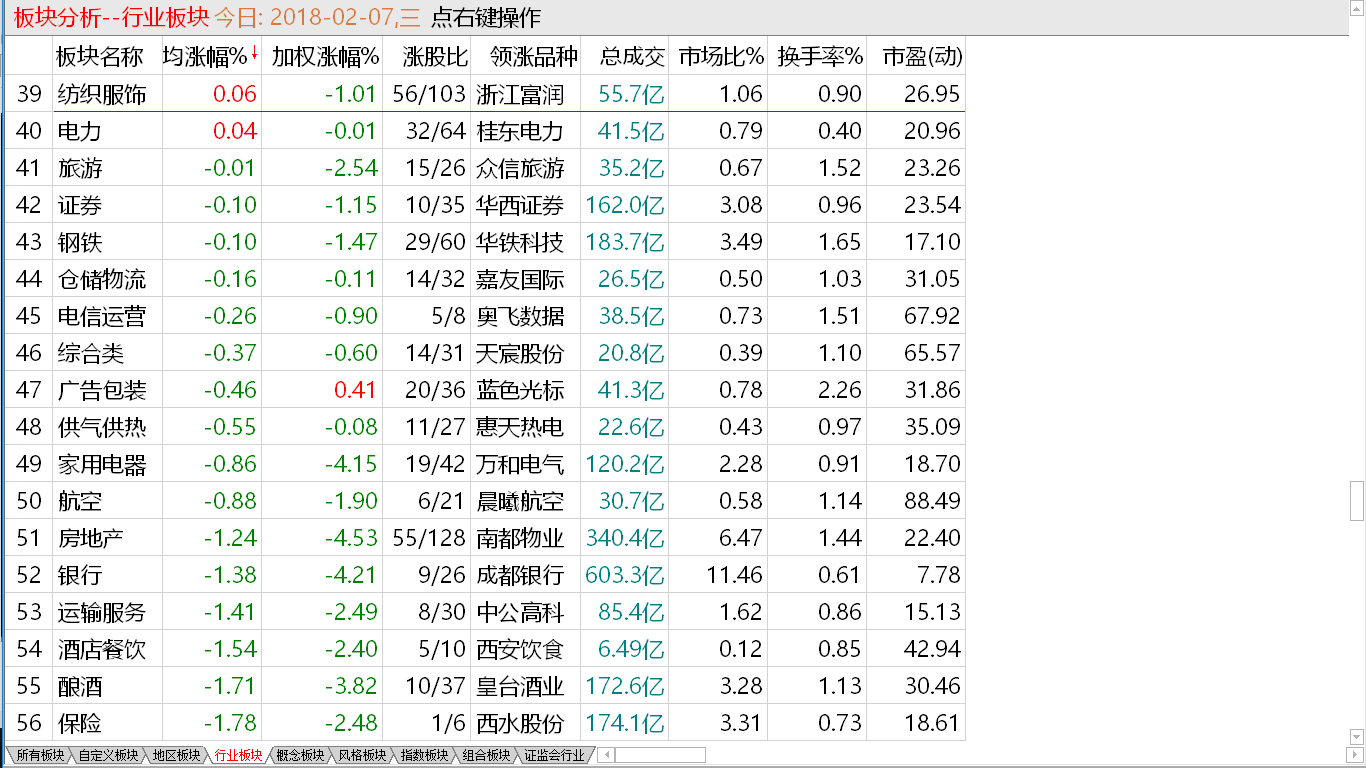Select the 酒店餐饮 sector row
This screenshot has width=1366, height=768.
pos(485,649)
